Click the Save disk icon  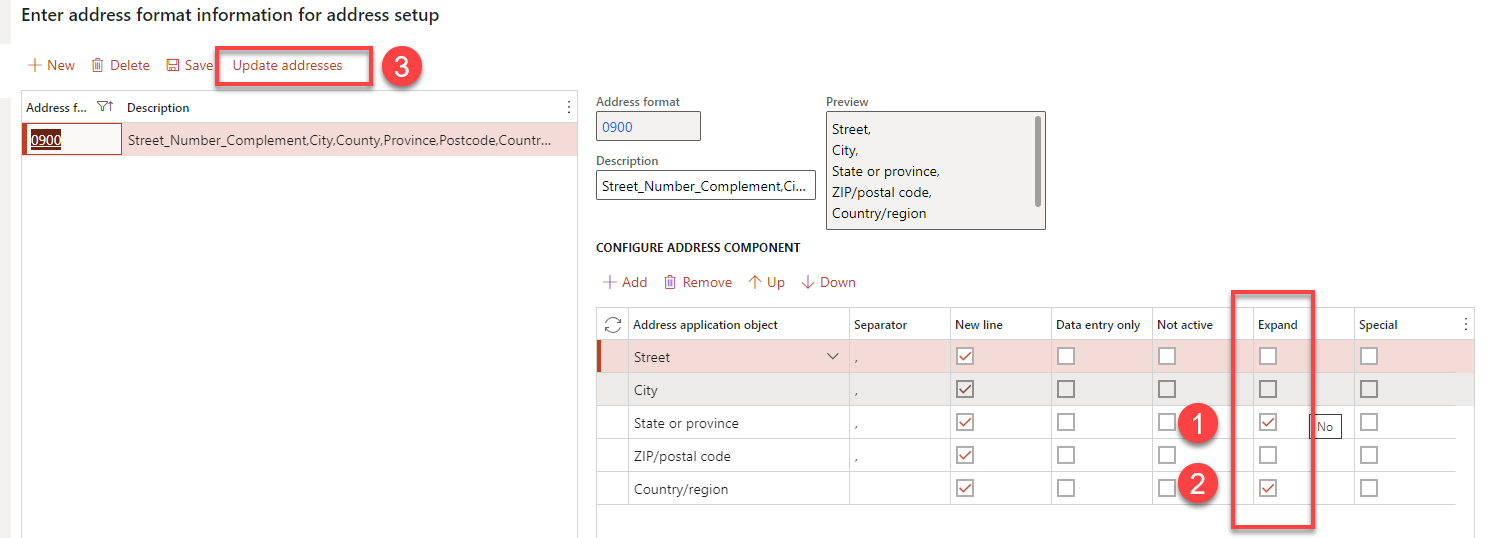(x=173, y=65)
